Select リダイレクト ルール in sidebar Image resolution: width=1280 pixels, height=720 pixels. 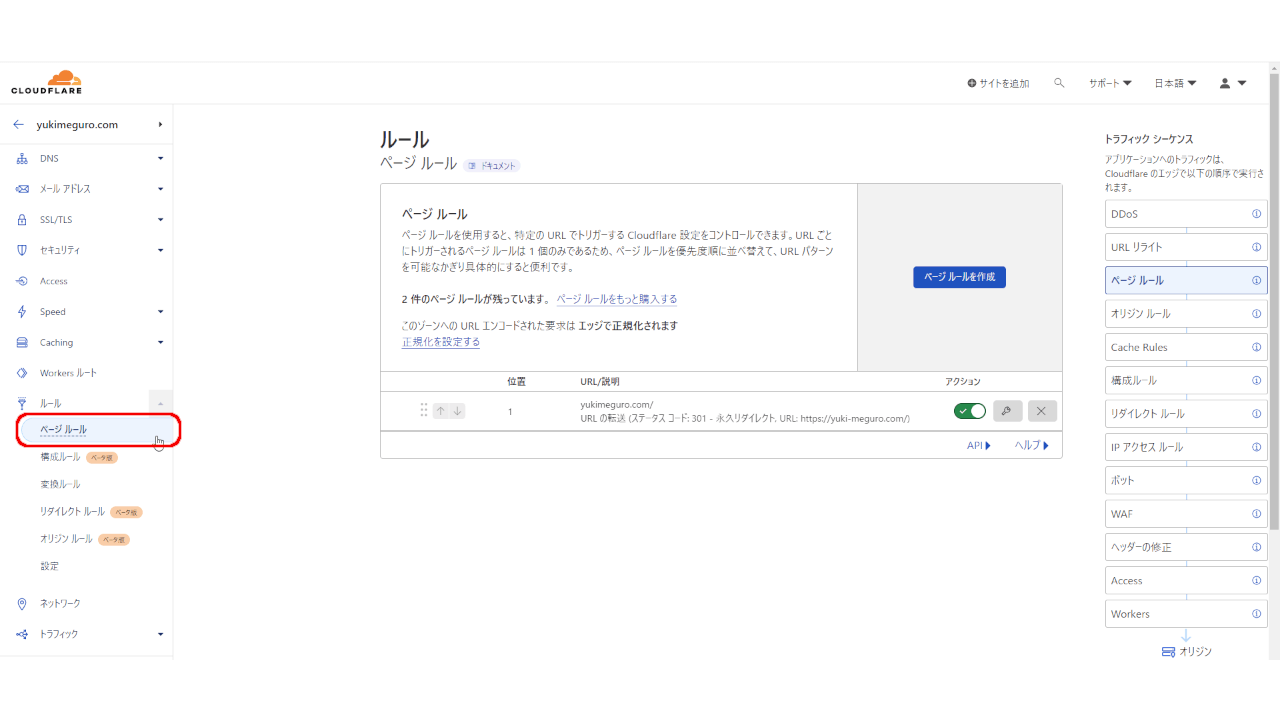click(x=72, y=511)
